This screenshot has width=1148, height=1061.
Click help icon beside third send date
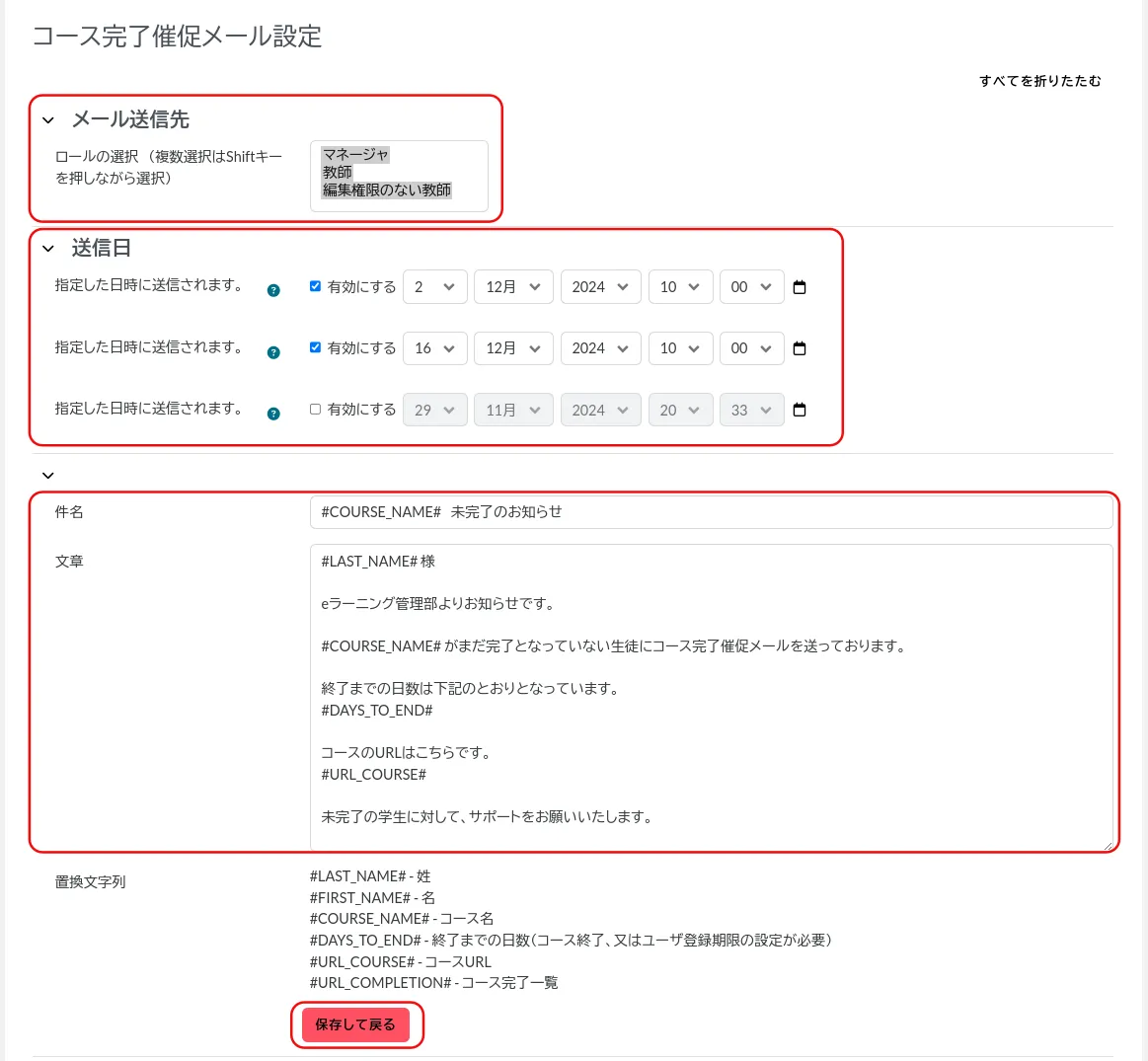(273, 414)
